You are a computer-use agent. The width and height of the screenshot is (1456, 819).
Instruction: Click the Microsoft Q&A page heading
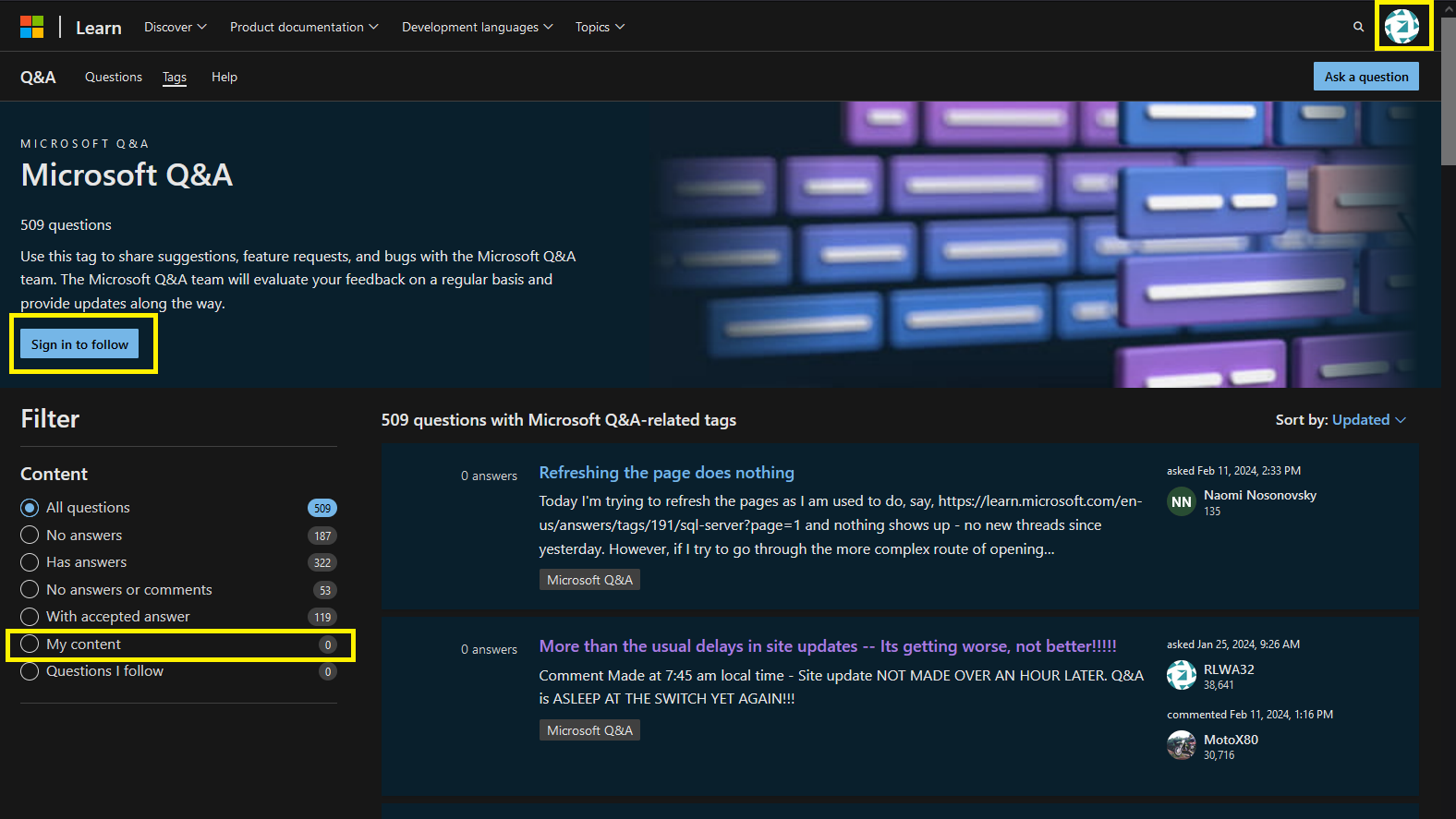coord(127,175)
